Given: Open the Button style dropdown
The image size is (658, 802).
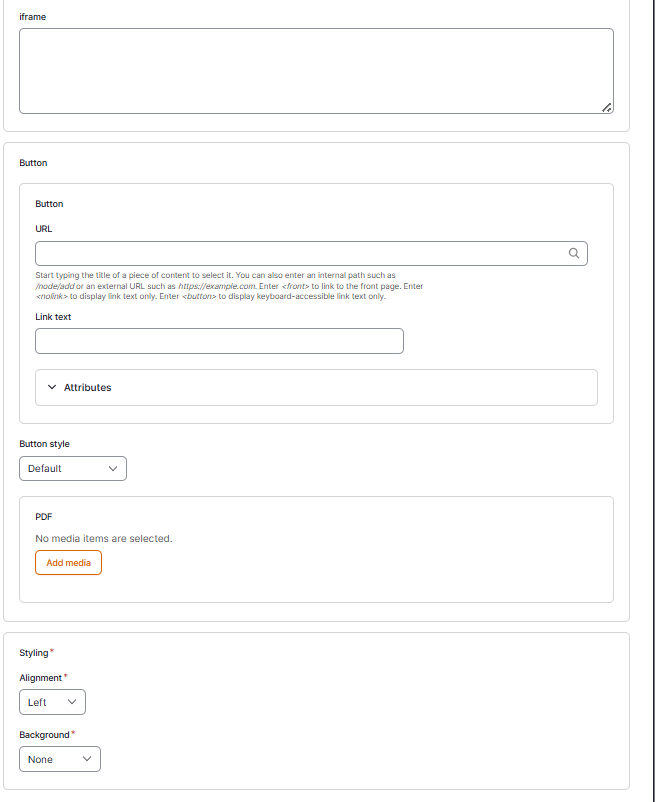Looking at the screenshot, I should click(x=73, y=469).
